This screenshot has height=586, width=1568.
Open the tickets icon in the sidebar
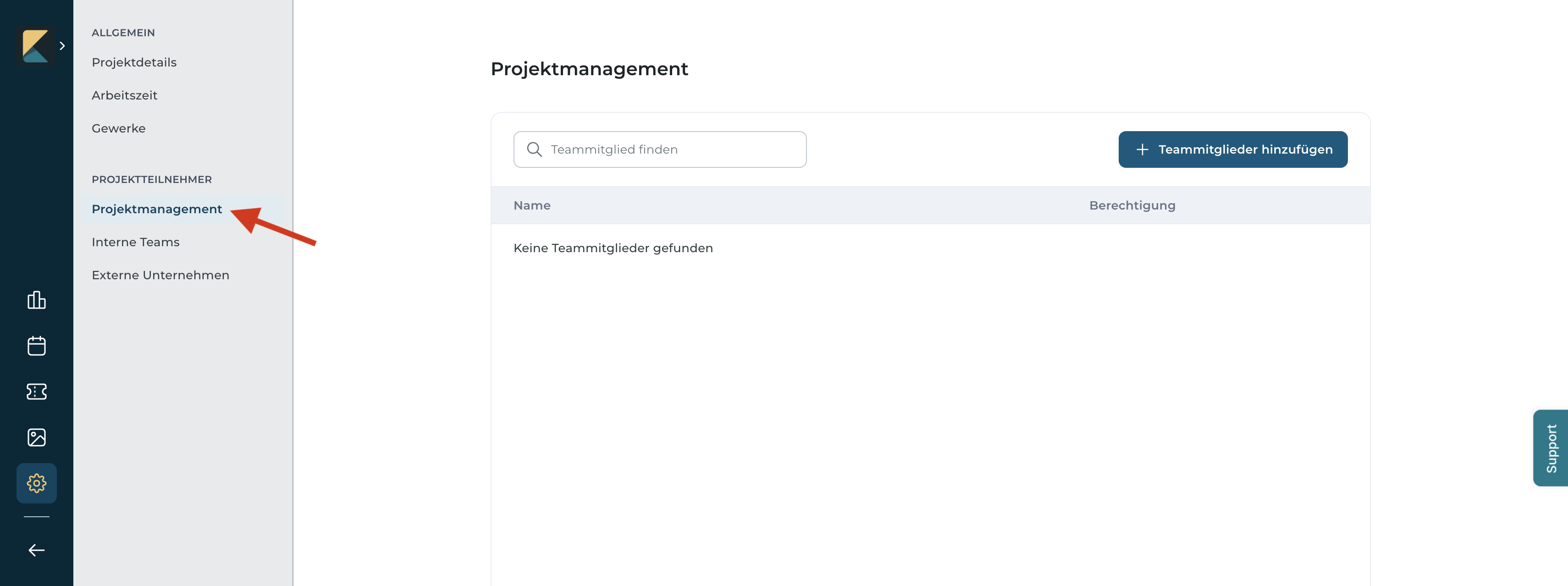(x=37, y=391)
